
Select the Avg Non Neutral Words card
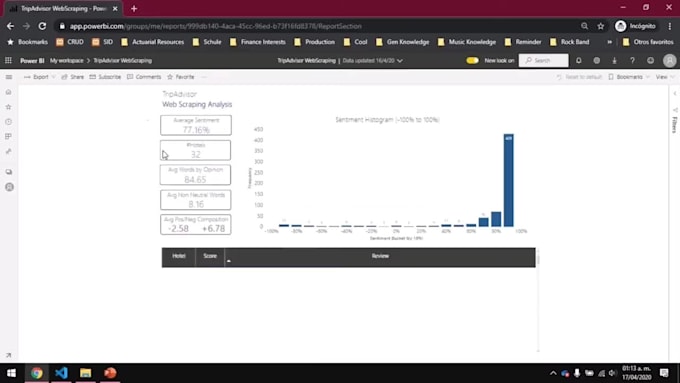pyautogui.click(x=196, y=200)
